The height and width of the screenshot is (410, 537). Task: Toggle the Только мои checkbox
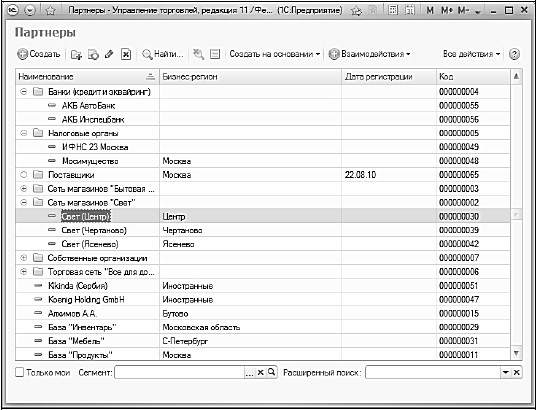pyautogui.click(x=20, y=373)
